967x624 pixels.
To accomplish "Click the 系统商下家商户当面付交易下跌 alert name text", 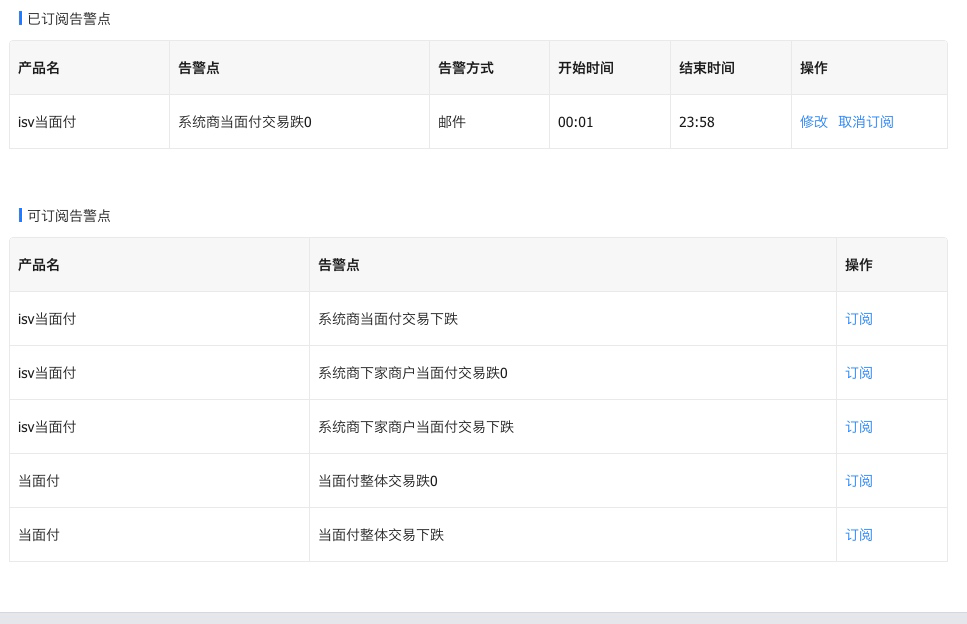I will pos(415,427).
